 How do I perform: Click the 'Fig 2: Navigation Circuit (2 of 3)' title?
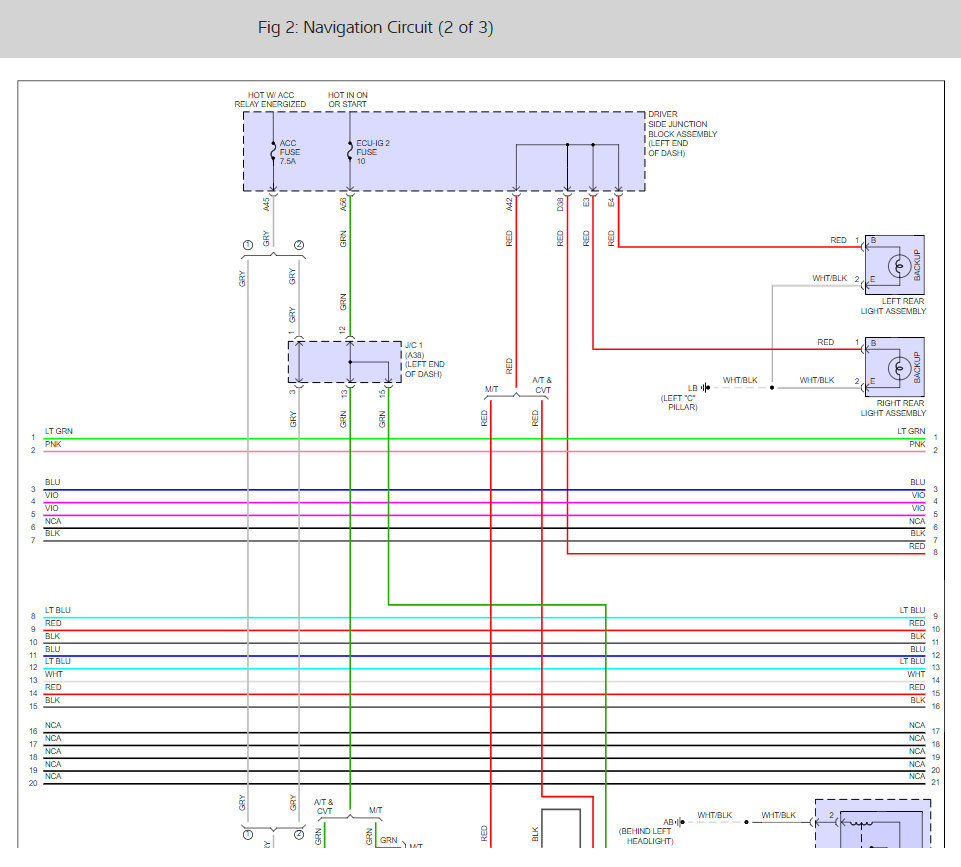click(x=375, y=28)
